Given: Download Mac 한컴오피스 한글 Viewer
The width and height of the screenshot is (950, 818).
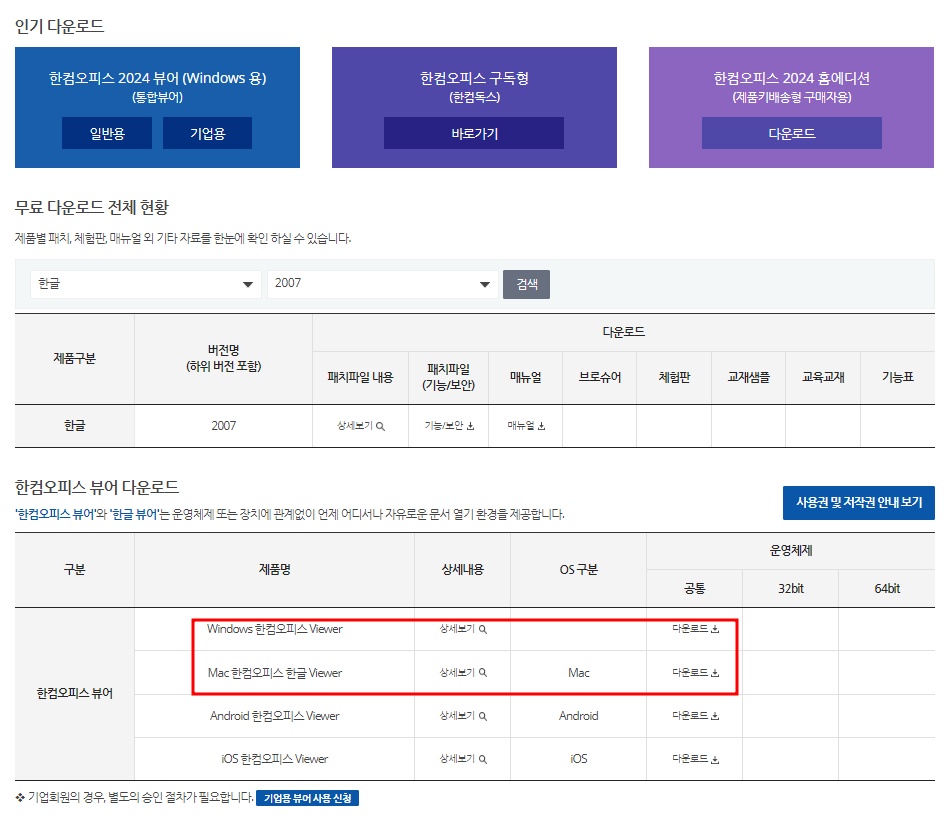Looking at the screenshot, I should click(x=695, y=673).
